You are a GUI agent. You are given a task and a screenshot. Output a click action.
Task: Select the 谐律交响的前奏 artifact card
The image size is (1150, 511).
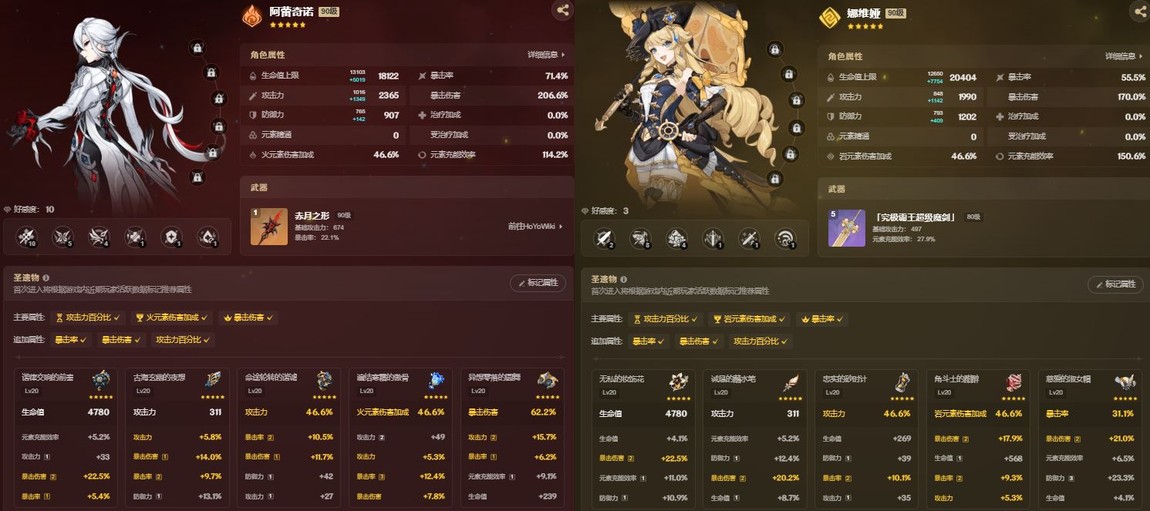click(x=66, y=439)
